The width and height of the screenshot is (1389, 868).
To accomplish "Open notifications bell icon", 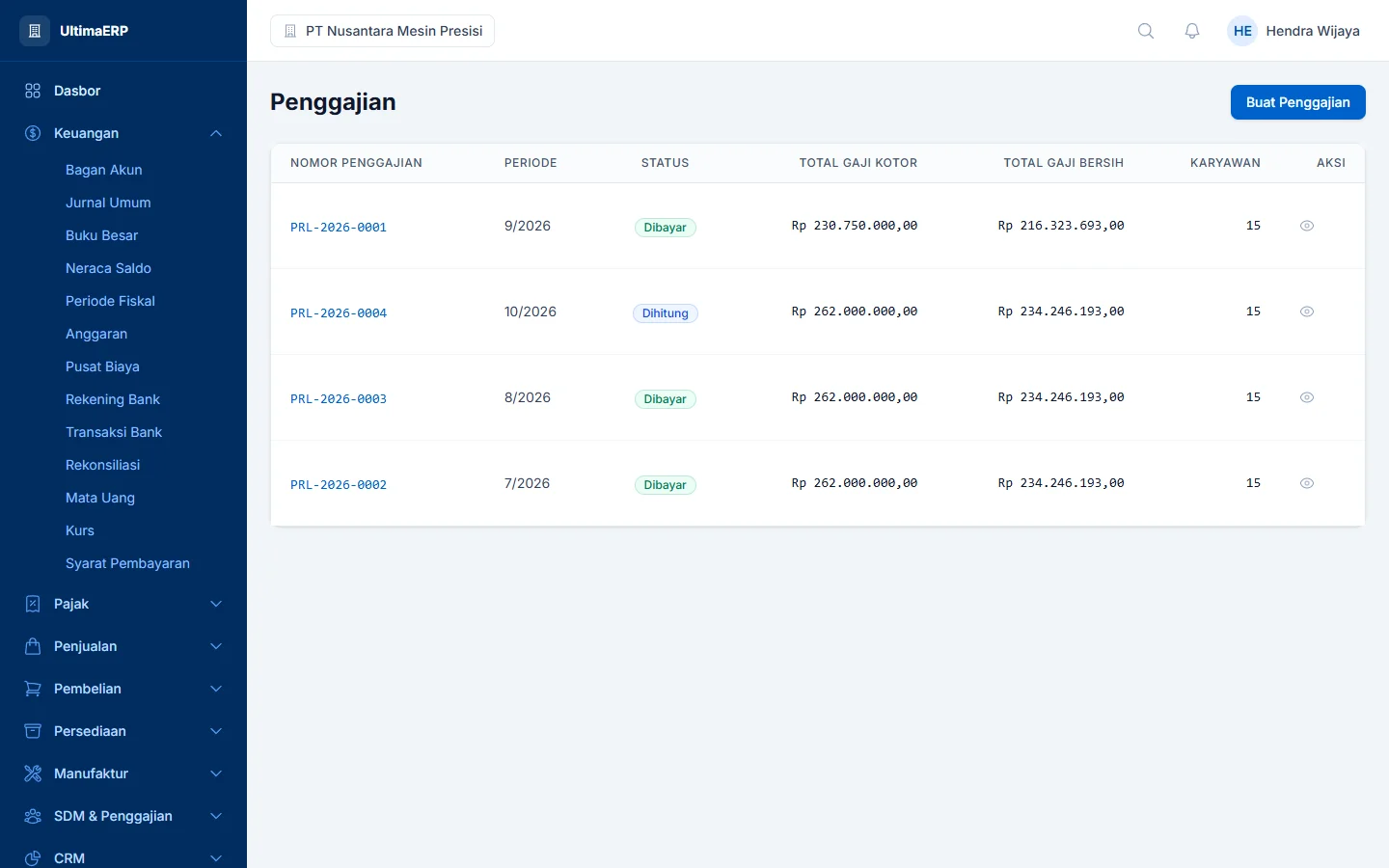I will point(1192,31).
